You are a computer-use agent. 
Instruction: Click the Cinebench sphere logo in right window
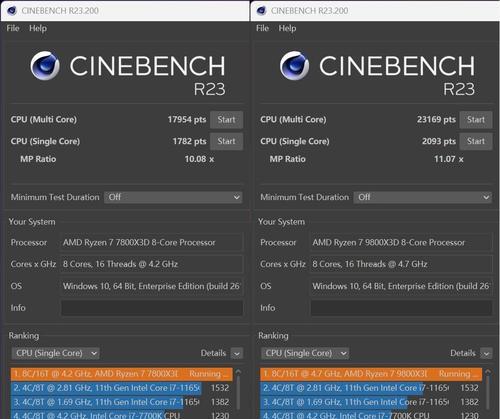pyautogui.click(x=294, y=65)
